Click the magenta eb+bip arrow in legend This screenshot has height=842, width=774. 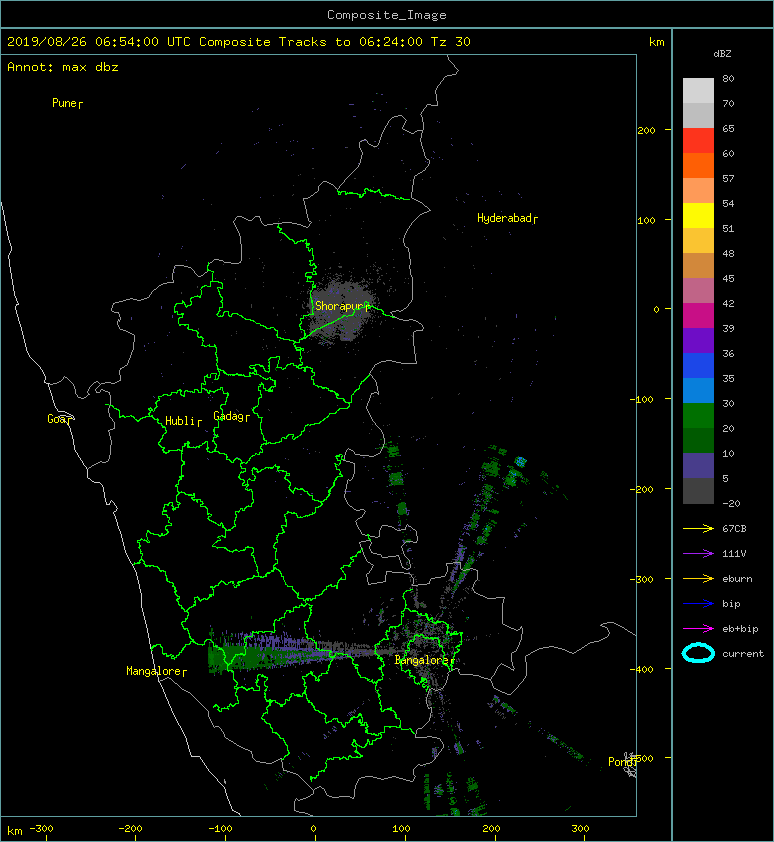(698, 629)
